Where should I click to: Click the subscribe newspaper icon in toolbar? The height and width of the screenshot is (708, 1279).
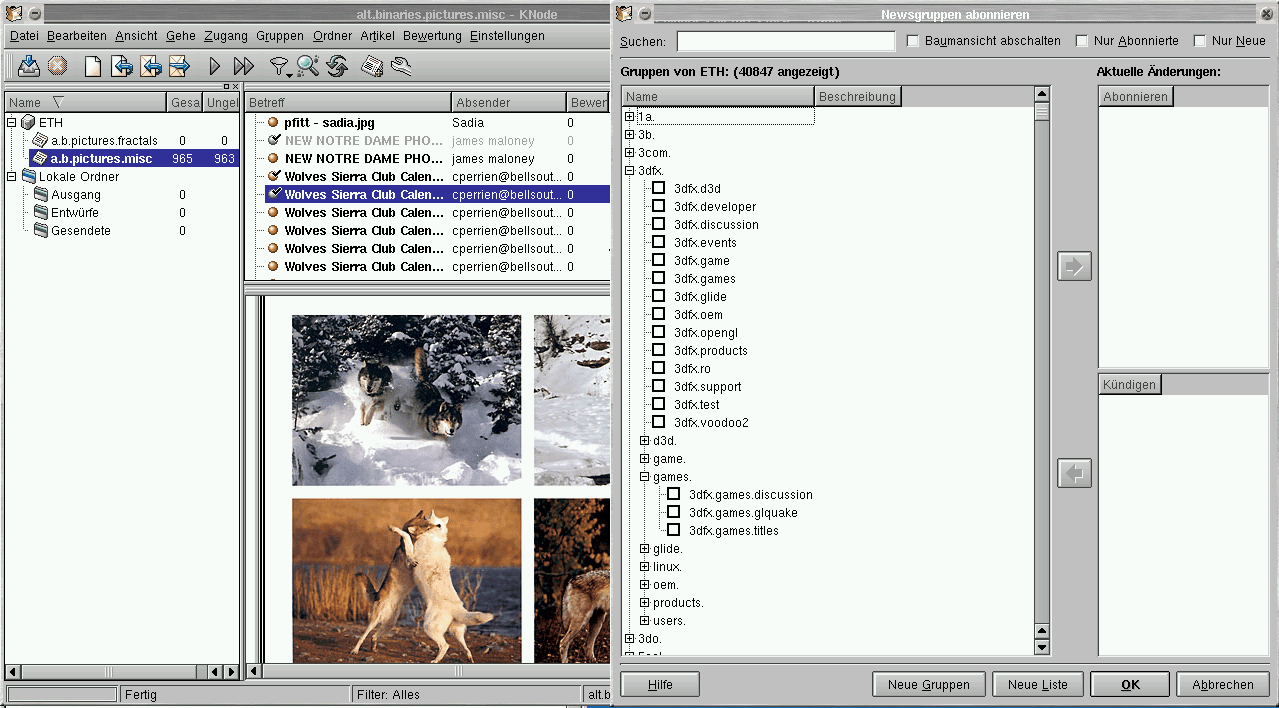[372, 67]
